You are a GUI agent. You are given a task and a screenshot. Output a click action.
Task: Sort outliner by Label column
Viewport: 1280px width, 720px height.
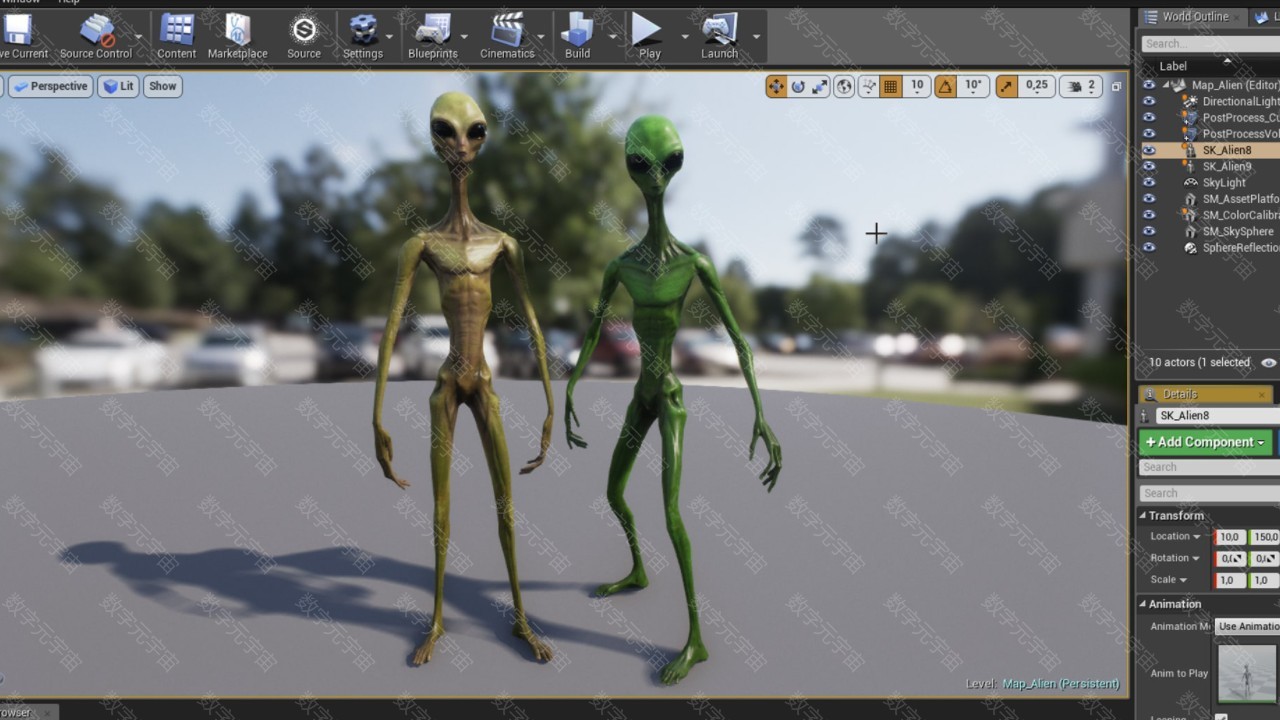pos(1173,66)
